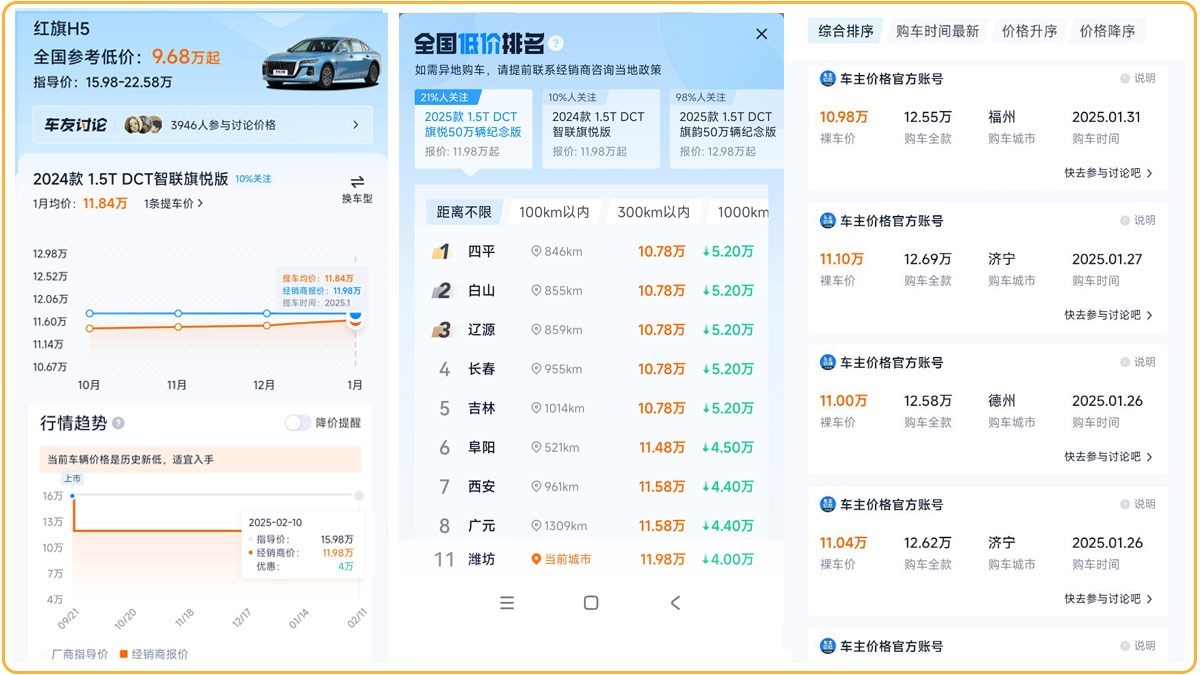Tap the Android recent apps menu icon
Screen dimensions: 1200x675
click(x=507, y=602)
